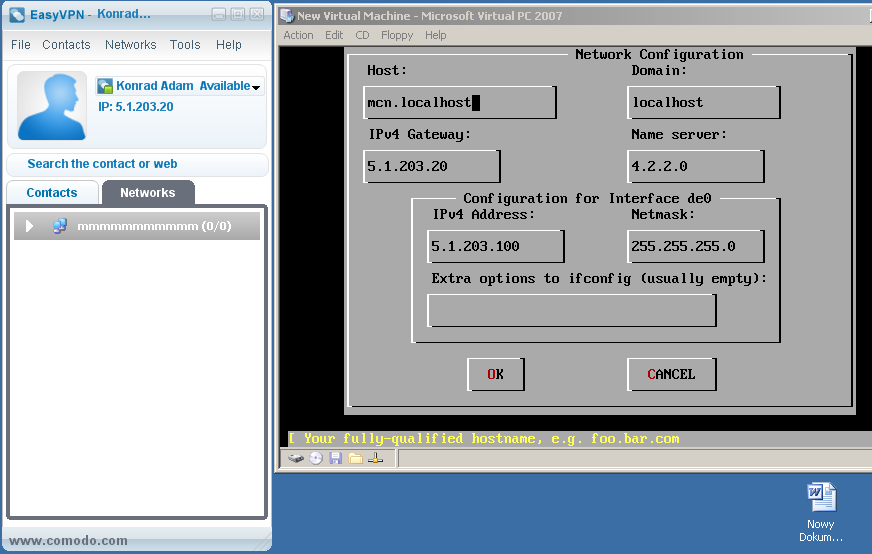Click the shared folder status icon
Image resolution: width=872 pixels, height=554 pixels.
click(x=355, y=458)
